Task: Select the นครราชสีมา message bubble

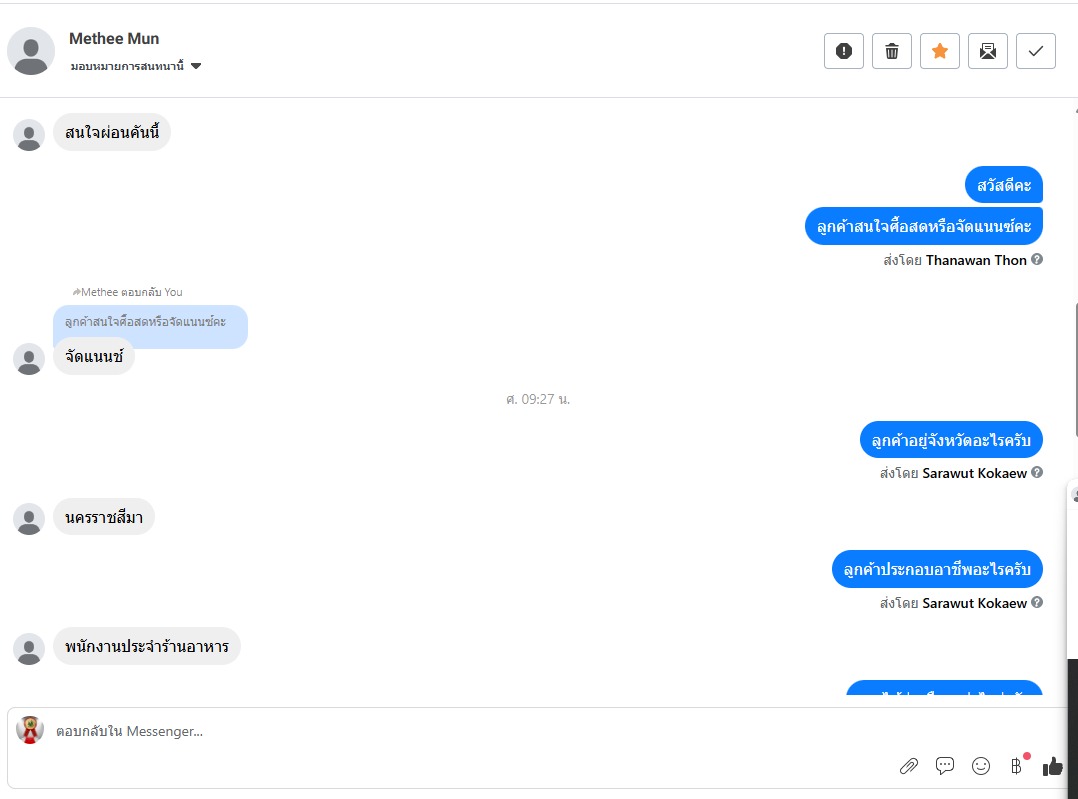Action: click(104, 517)
